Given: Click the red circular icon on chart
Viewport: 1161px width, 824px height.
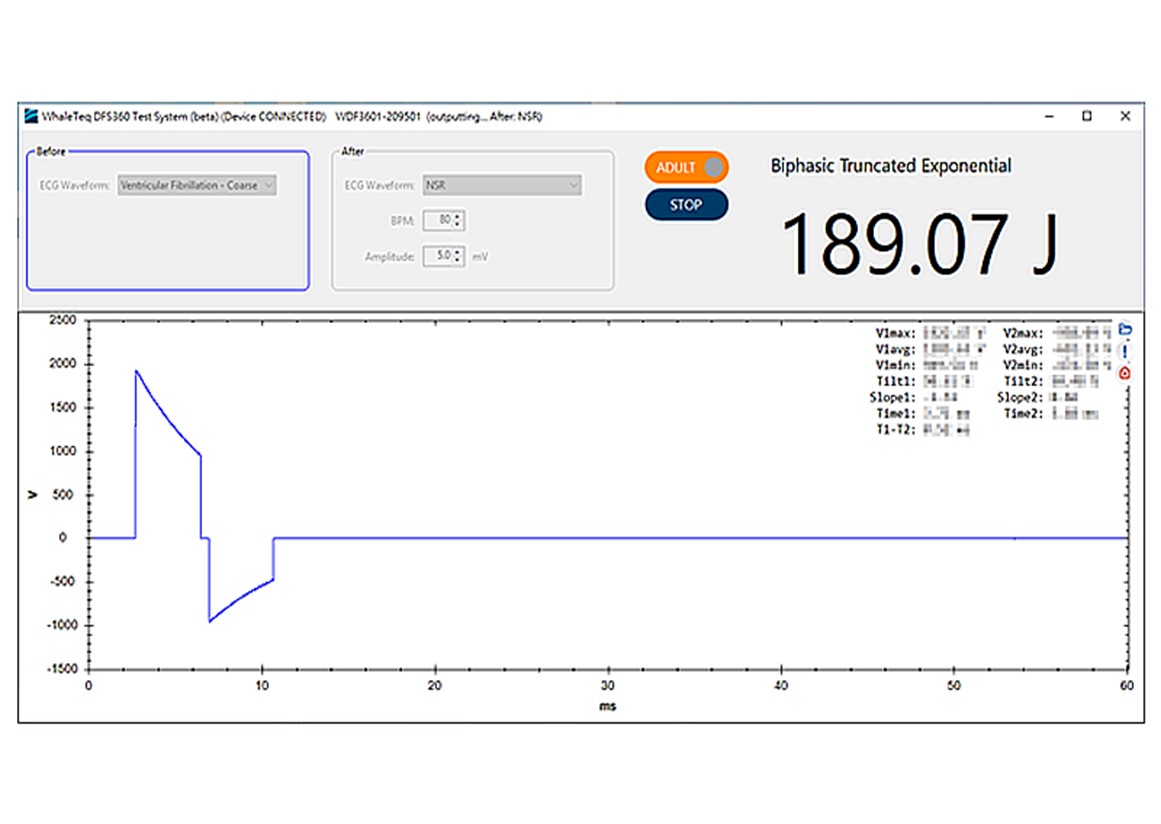Looking at the screenshot, I should pos(1124,373).
